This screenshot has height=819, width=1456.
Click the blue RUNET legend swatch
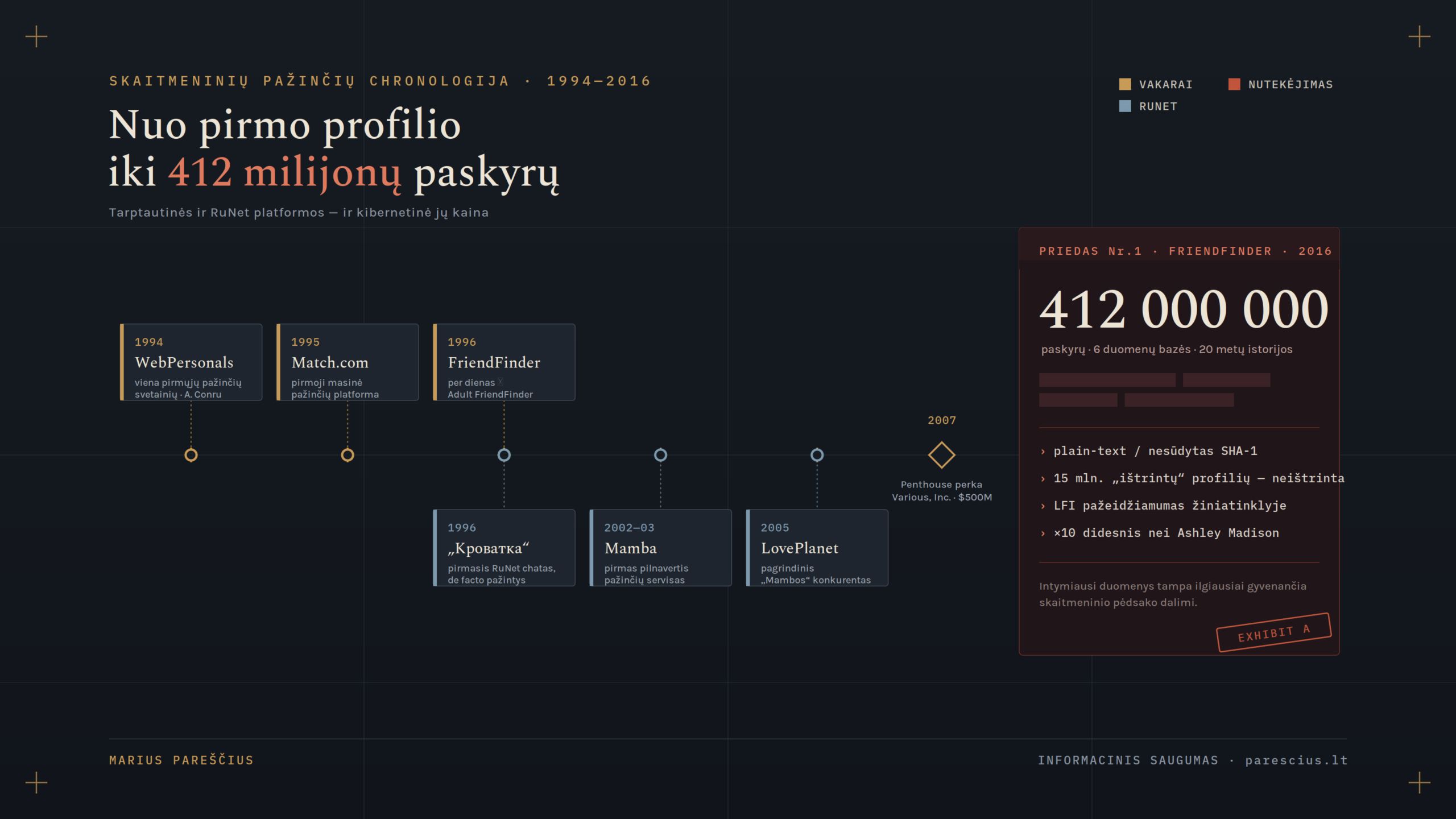pyautogui.click(x=1125, y=106)
